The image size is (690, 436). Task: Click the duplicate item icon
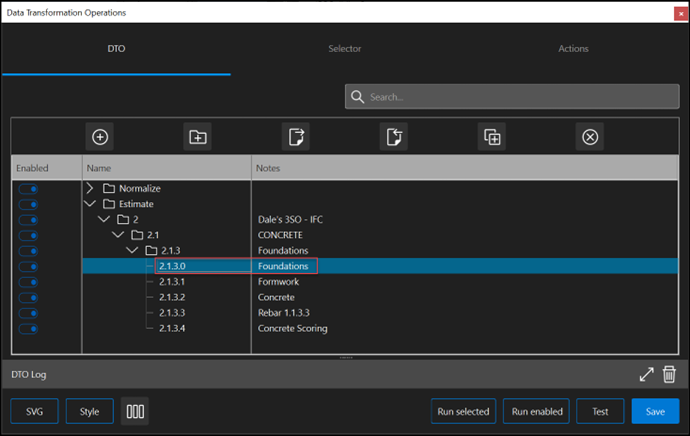click(x=492, y=137)
